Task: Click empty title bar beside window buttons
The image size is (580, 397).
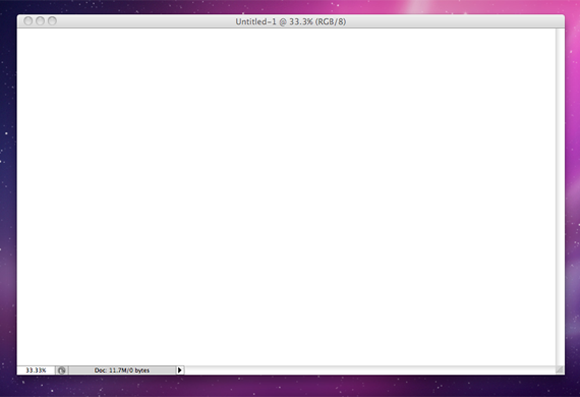Action: (x=144, y=21)
